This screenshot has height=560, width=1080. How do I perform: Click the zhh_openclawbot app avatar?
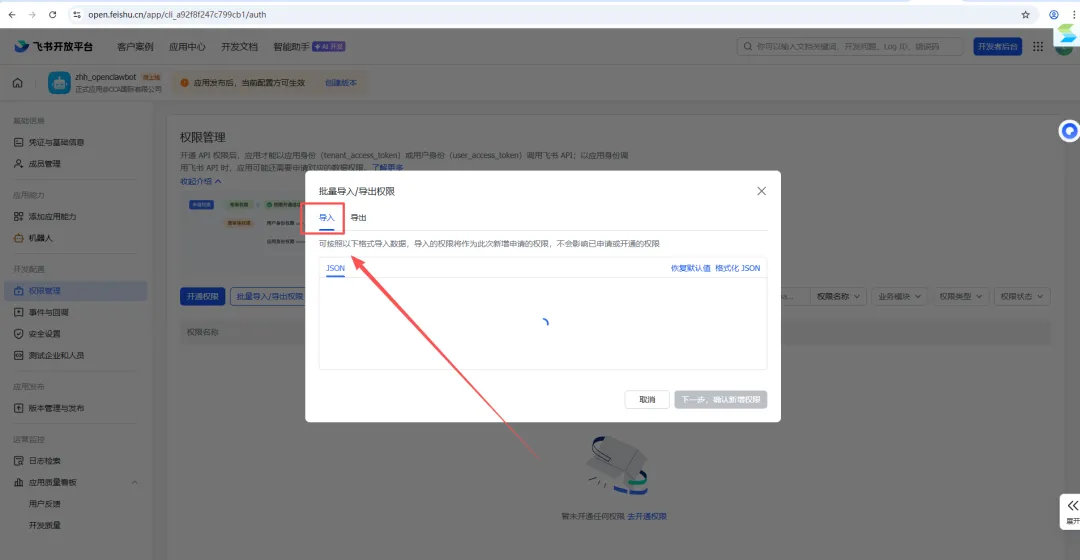click(59, 83)
